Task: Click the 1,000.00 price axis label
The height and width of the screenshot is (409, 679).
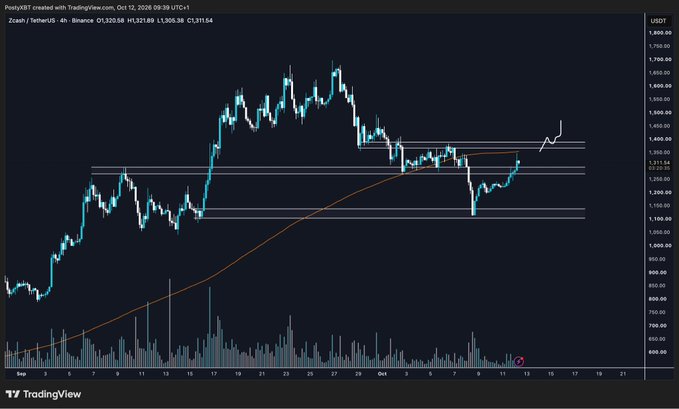Action: coord(660,246)
